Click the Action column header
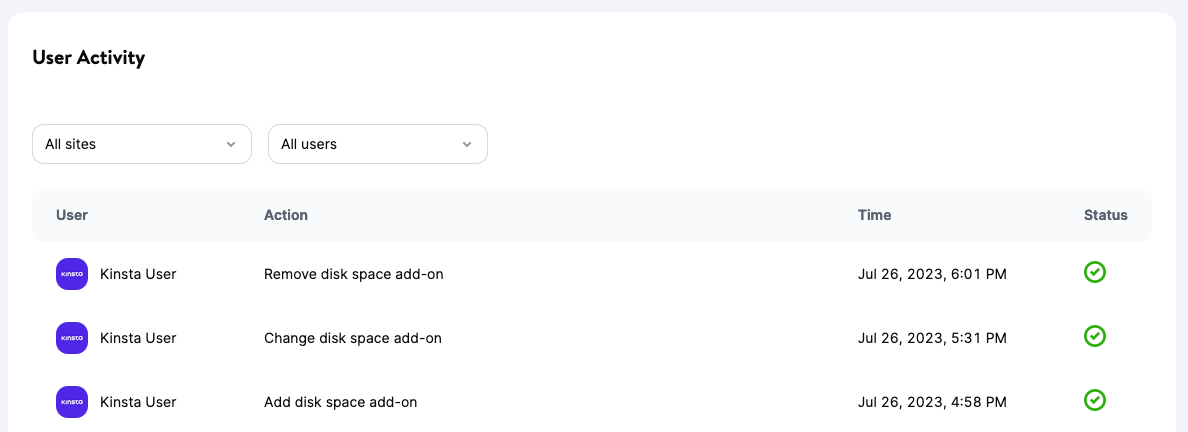This screenshot has height=432, width=1188. tap(286, 215)
